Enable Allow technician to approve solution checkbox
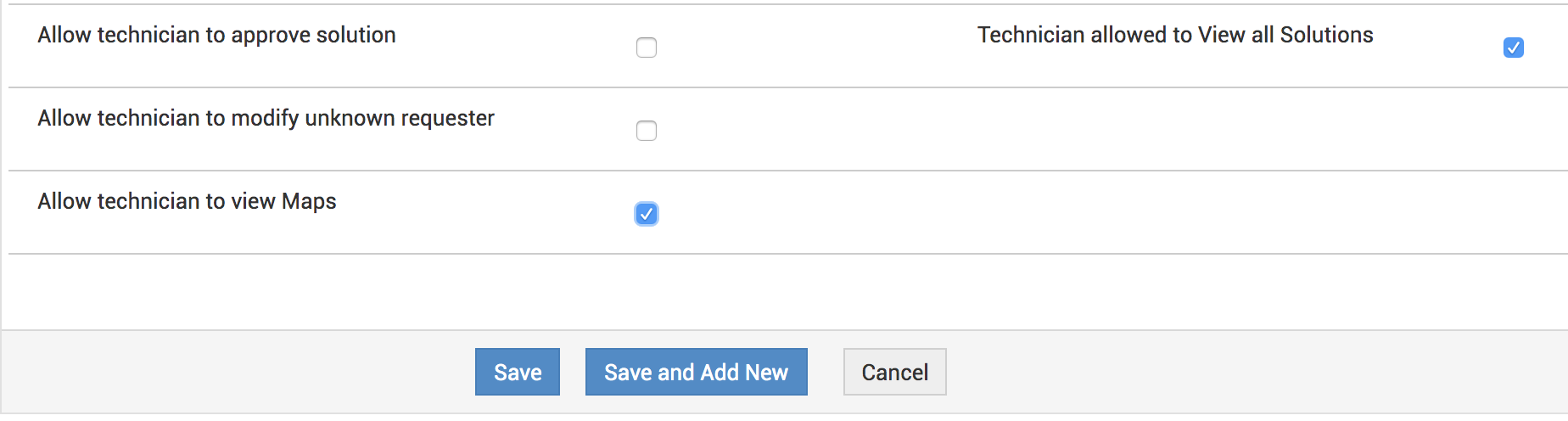 pos(647,48)
